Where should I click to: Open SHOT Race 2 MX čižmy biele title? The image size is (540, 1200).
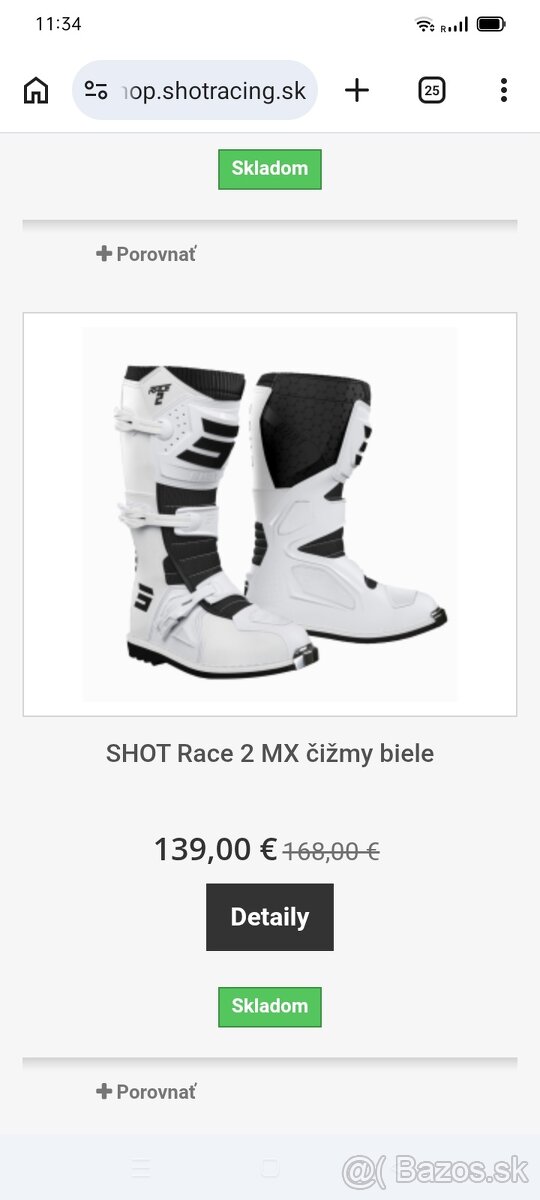270,753
